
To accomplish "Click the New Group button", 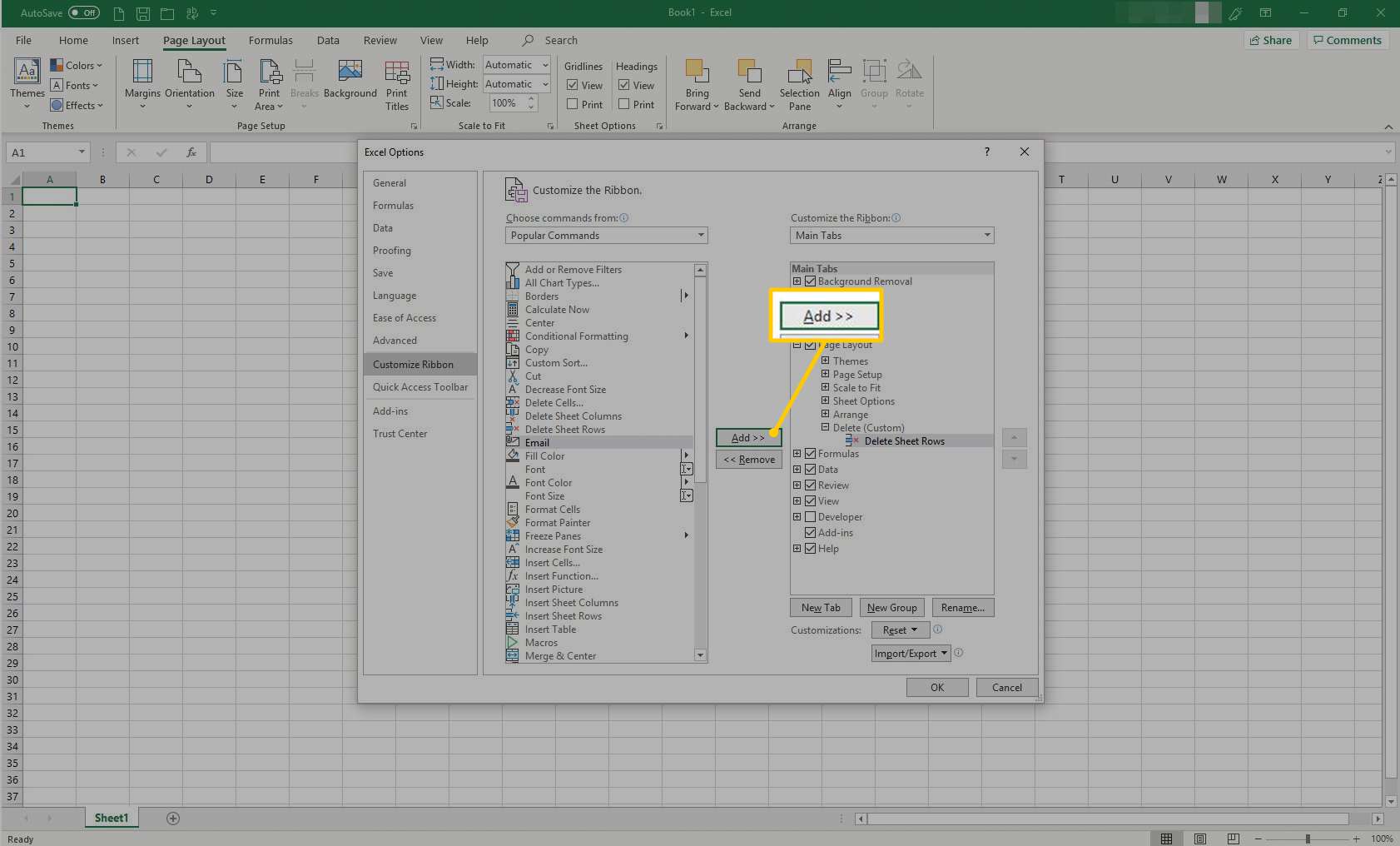I will pyautogui.click(x=891, y=608).
